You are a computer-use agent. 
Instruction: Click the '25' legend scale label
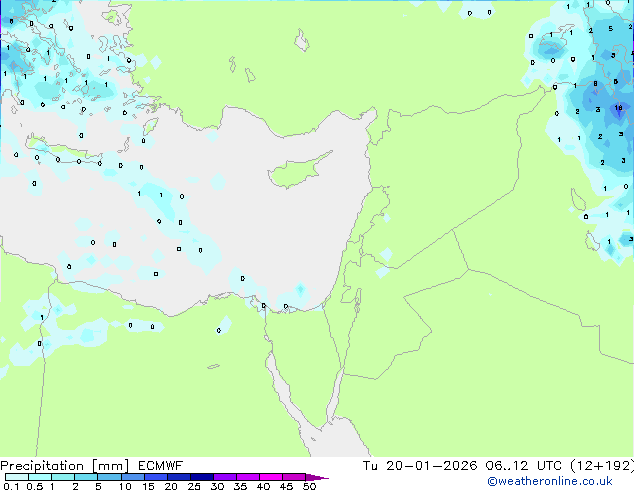[x=194, y=486]
